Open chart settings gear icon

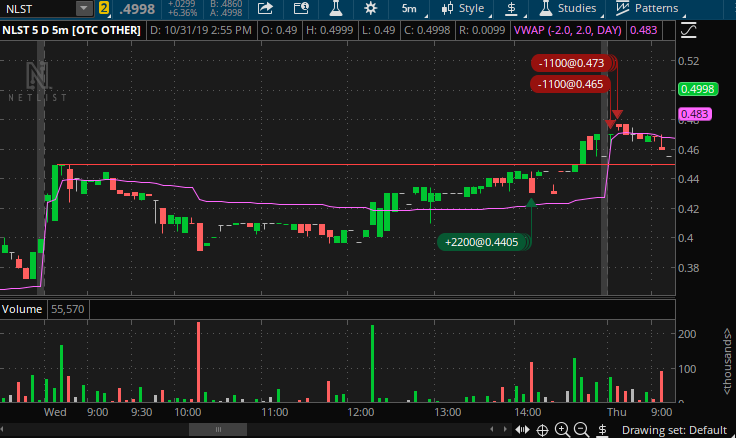coord(370,8)
